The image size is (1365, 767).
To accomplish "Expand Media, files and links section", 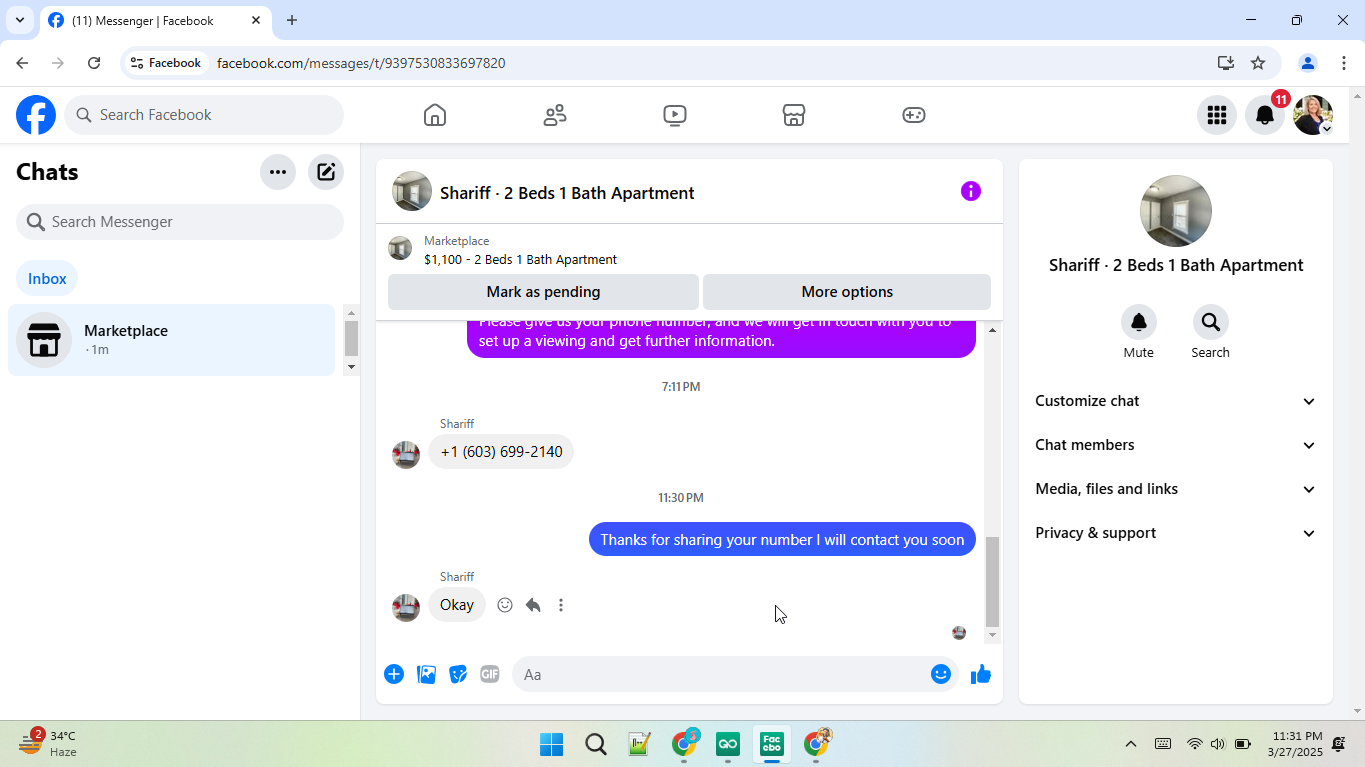I will [1176, 489].
